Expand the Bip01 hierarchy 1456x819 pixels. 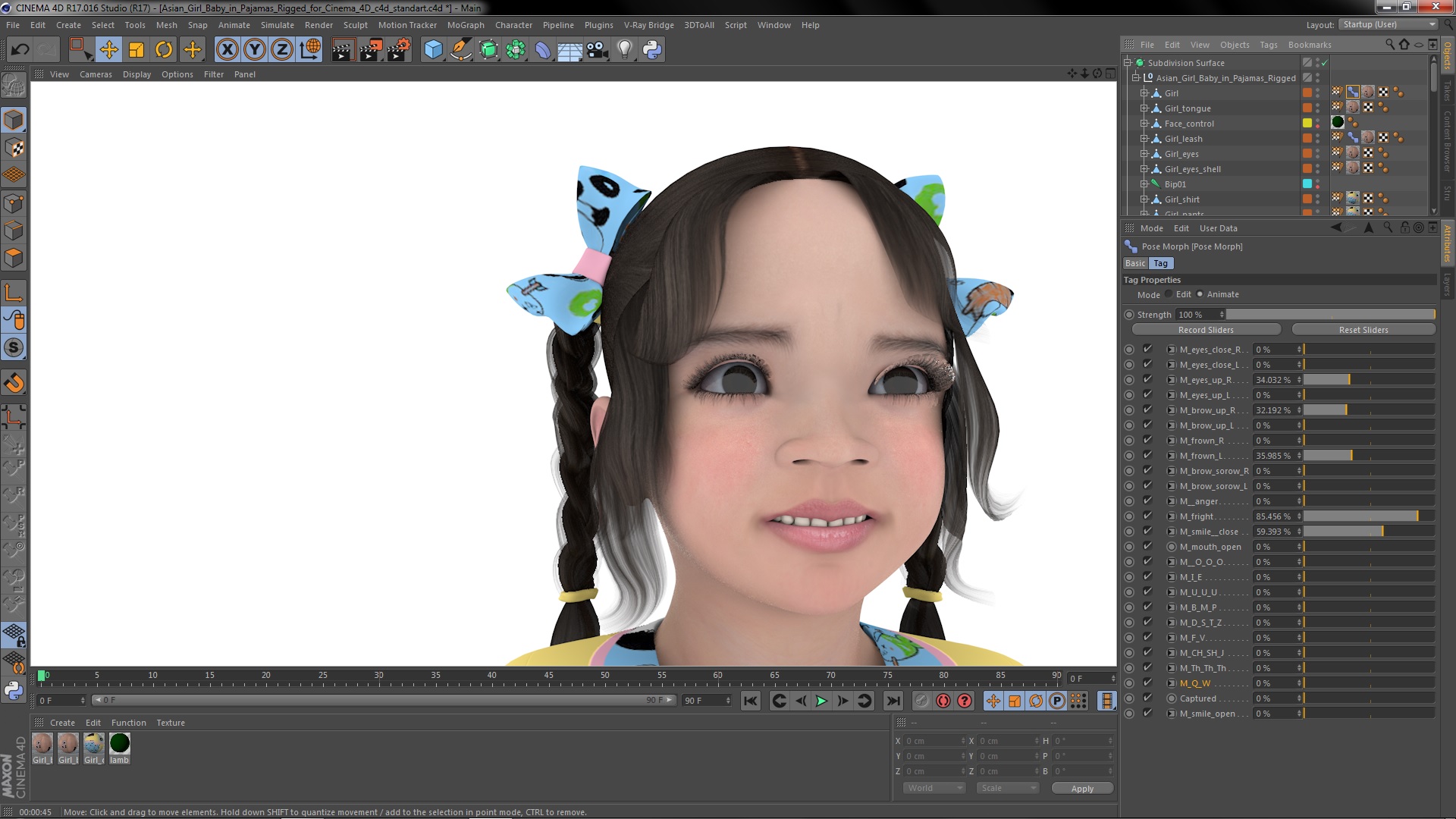[1144, 184]
